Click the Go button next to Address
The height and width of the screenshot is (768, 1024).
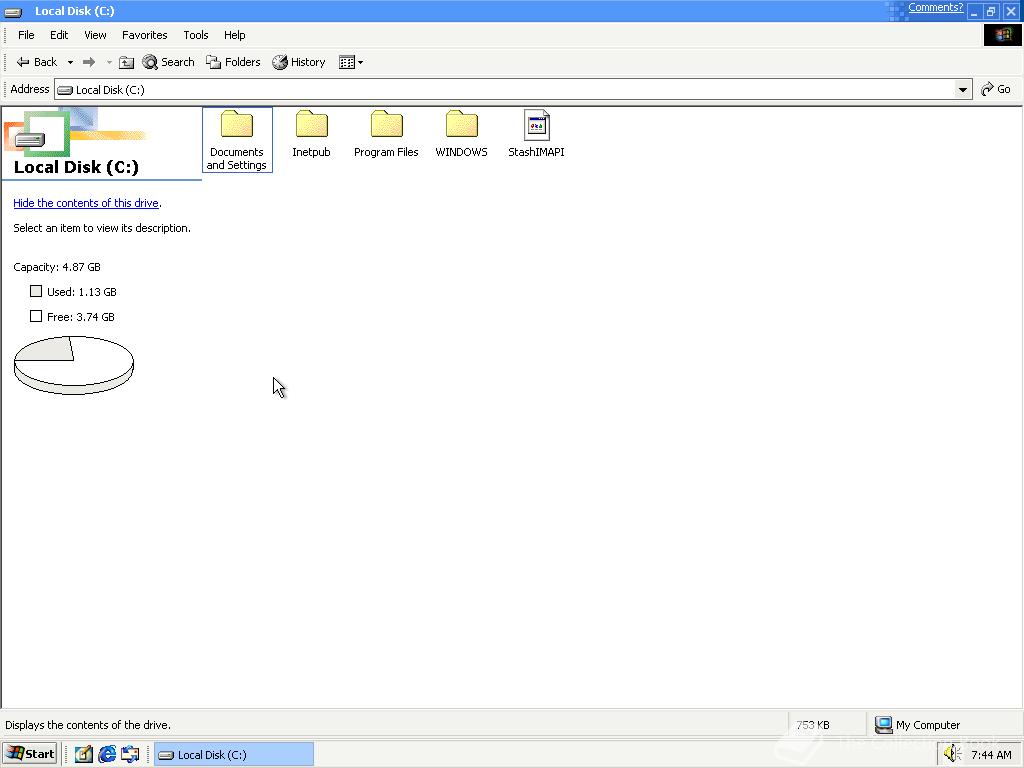[x=996, y=89]
